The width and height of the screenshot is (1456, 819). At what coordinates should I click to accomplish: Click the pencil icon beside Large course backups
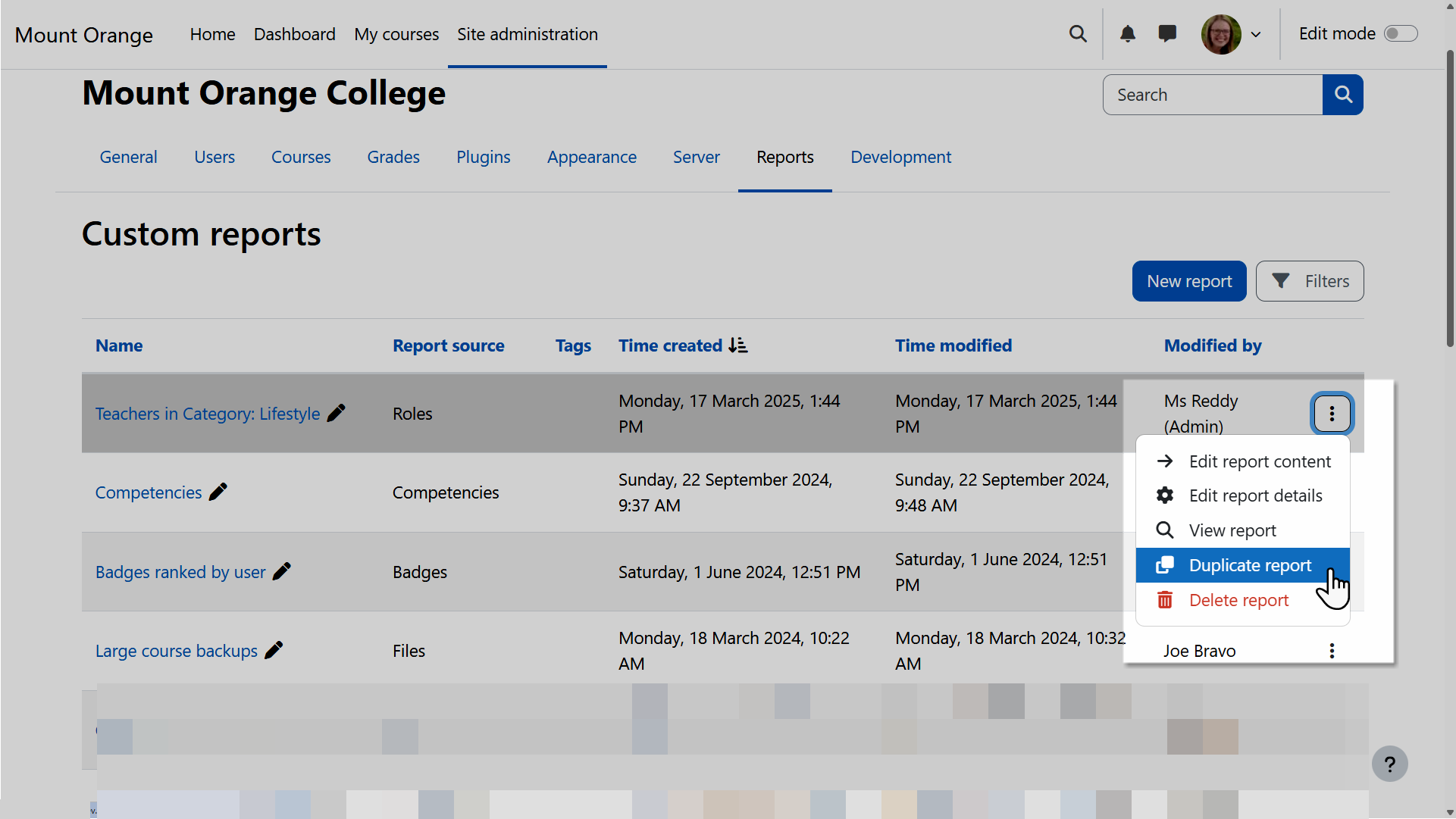(x=274, y=650)
